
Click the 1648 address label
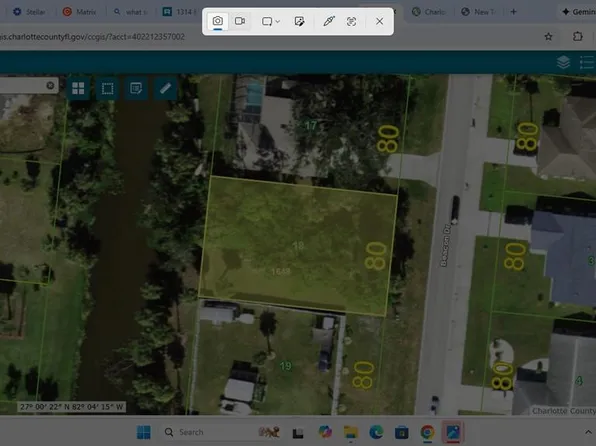281,271
